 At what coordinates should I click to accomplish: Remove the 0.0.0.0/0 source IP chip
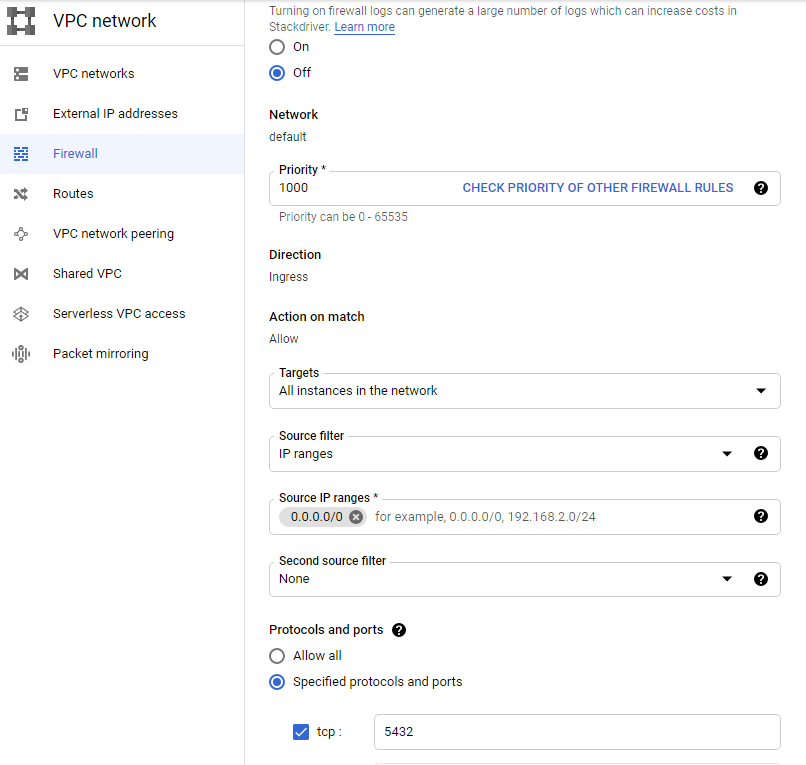click(x=355, y=517)
